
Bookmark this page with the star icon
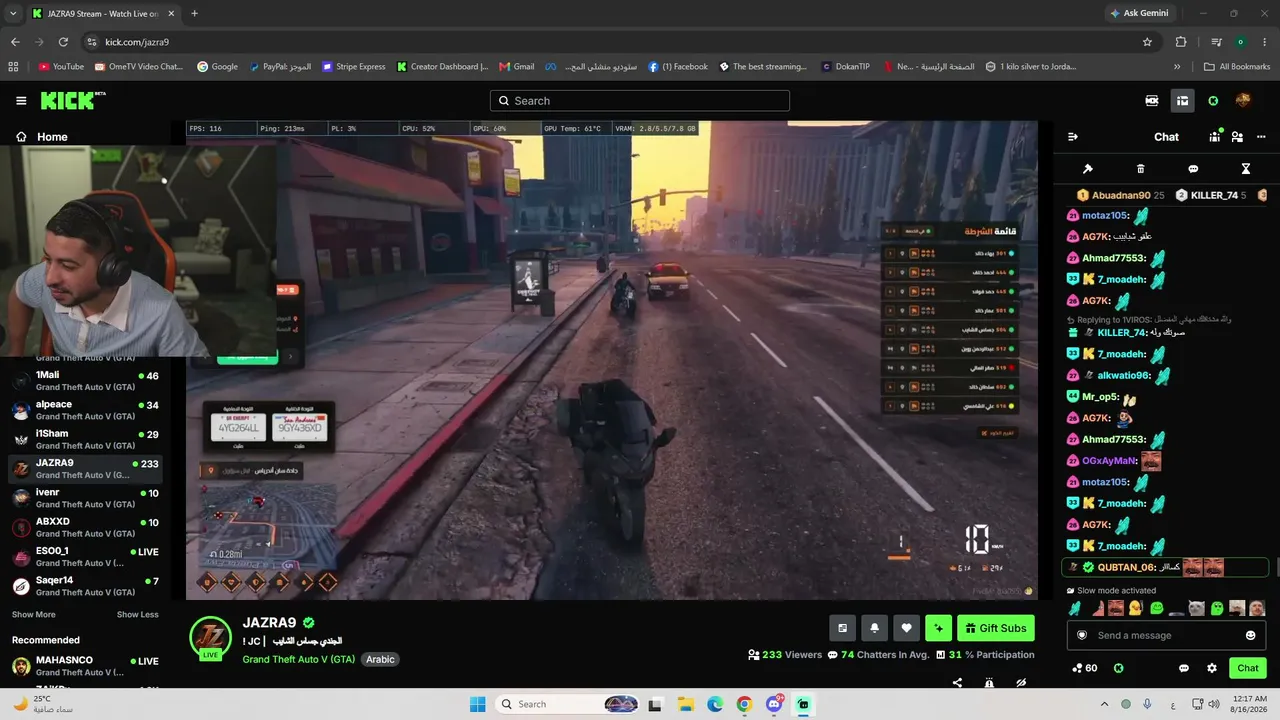(x=1147, y=42)
